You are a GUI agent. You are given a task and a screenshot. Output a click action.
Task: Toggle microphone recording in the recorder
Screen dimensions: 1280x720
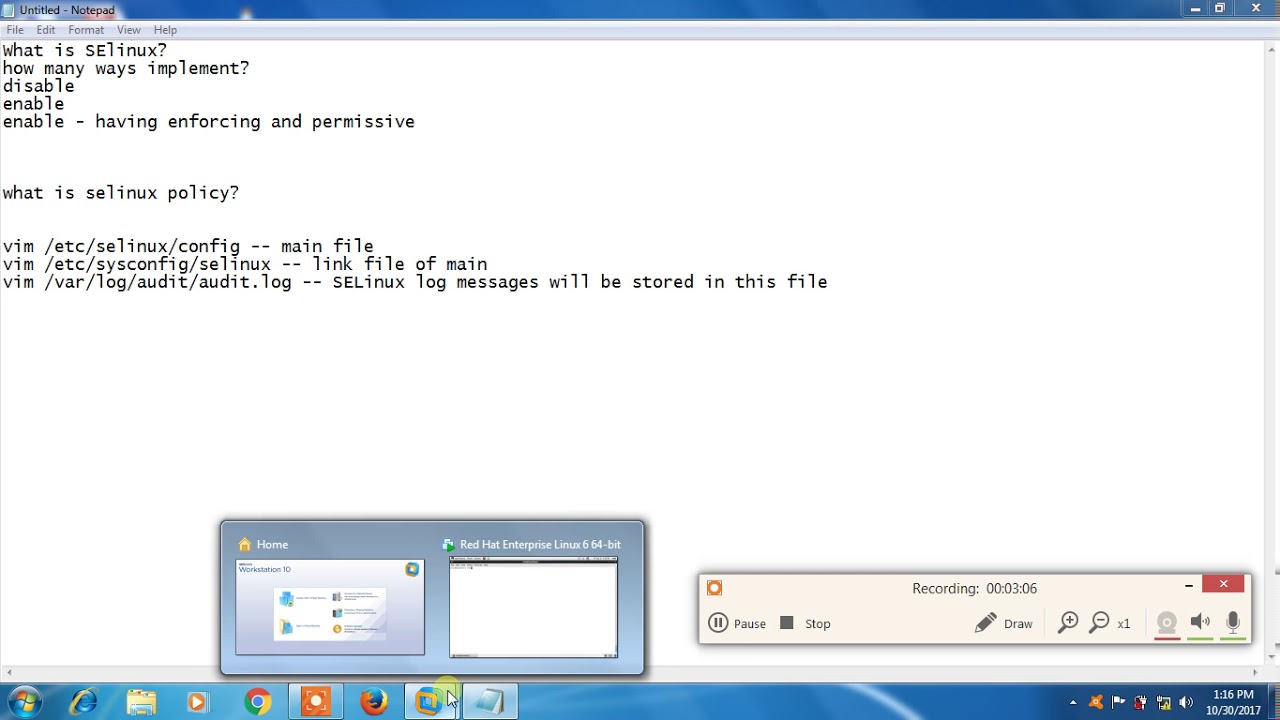click(1233, 623)
